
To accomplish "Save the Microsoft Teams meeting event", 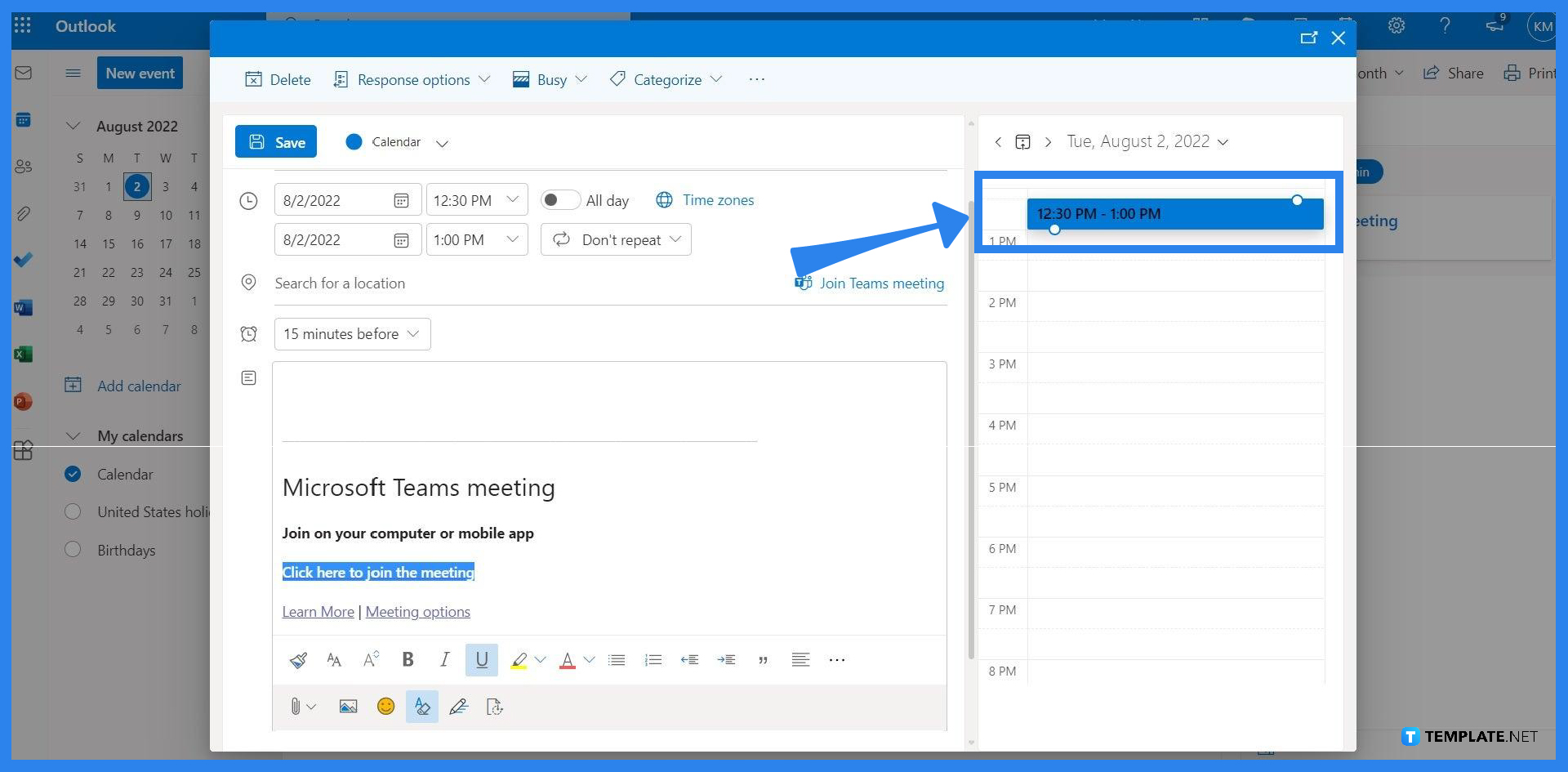I will tap(275, 141).
